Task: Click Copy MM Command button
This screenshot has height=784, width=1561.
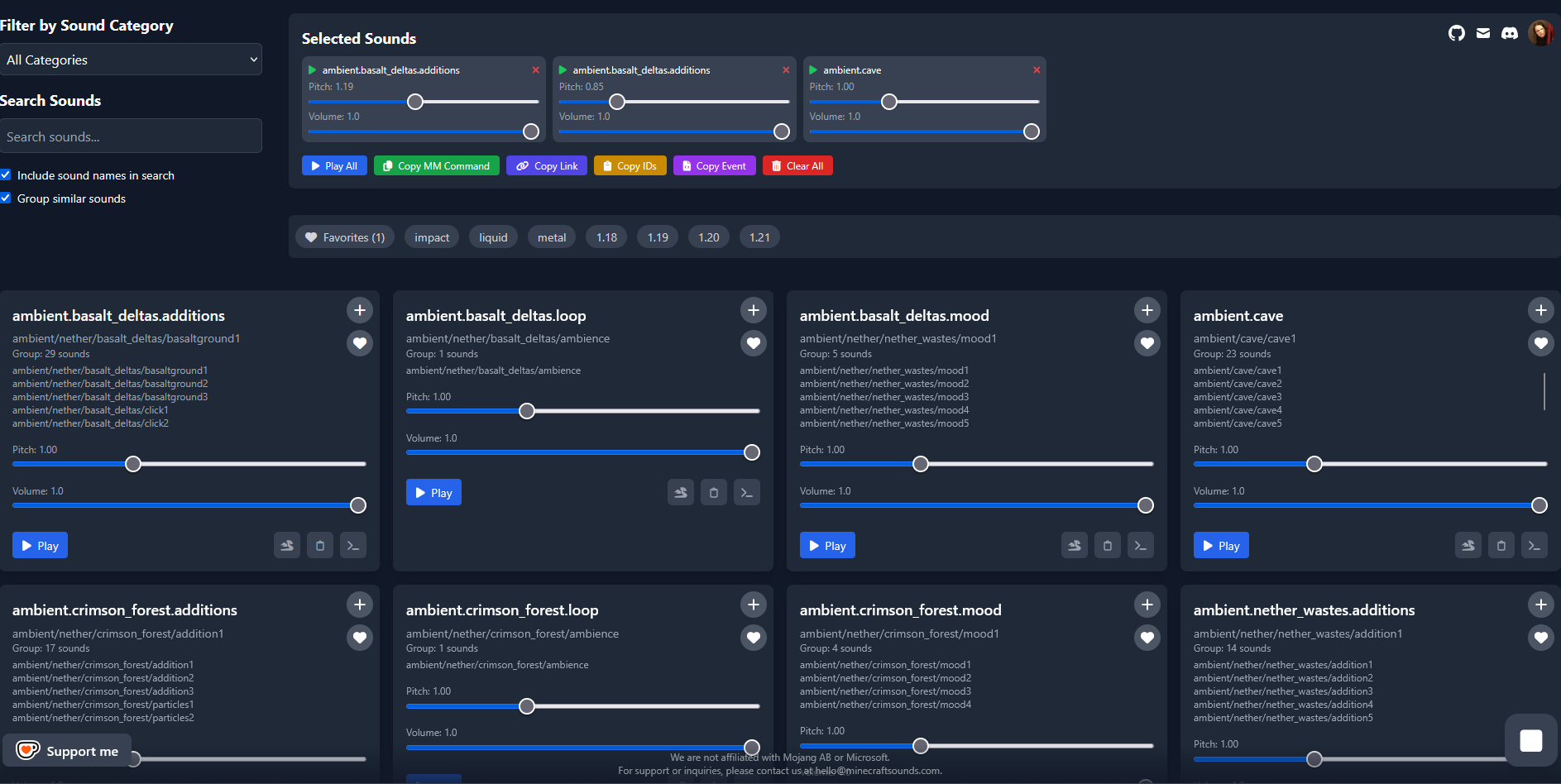Action: pyautogui.click(x=437, y=165)
